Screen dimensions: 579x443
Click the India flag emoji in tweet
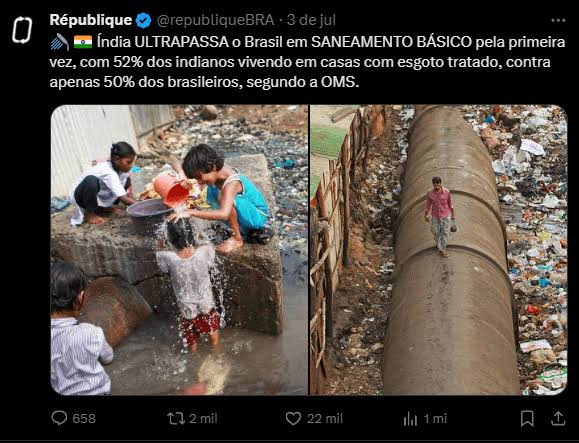[x=83, y=42]
